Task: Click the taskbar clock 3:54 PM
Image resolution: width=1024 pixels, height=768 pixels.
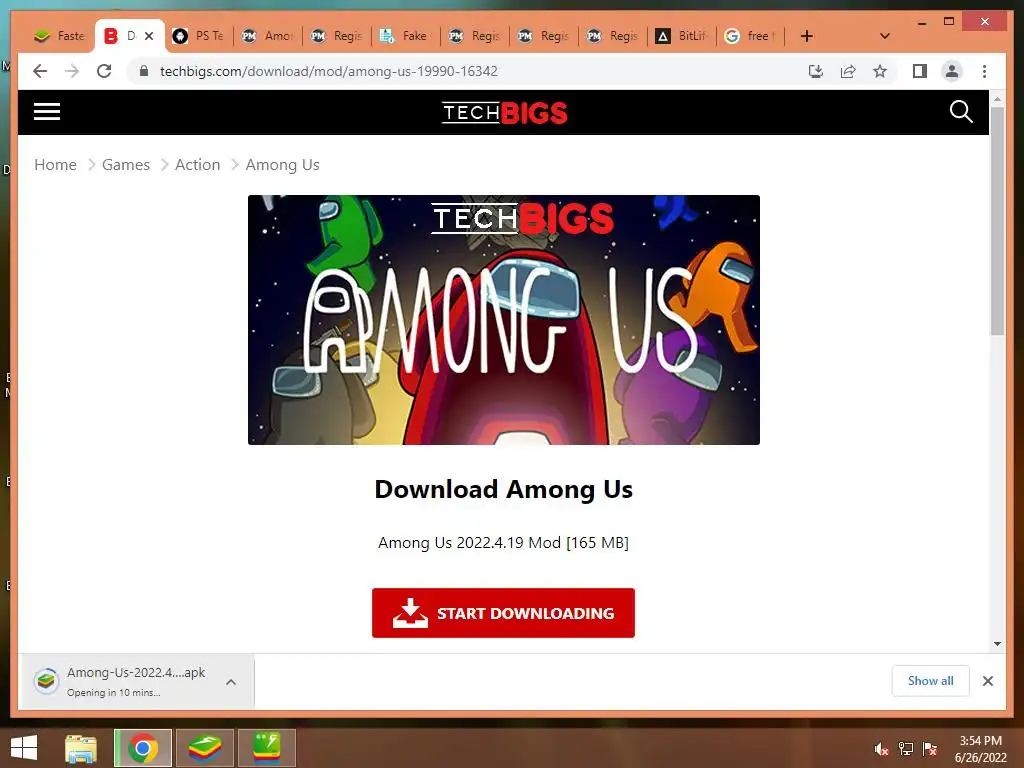Action: (x=980, y=741)
